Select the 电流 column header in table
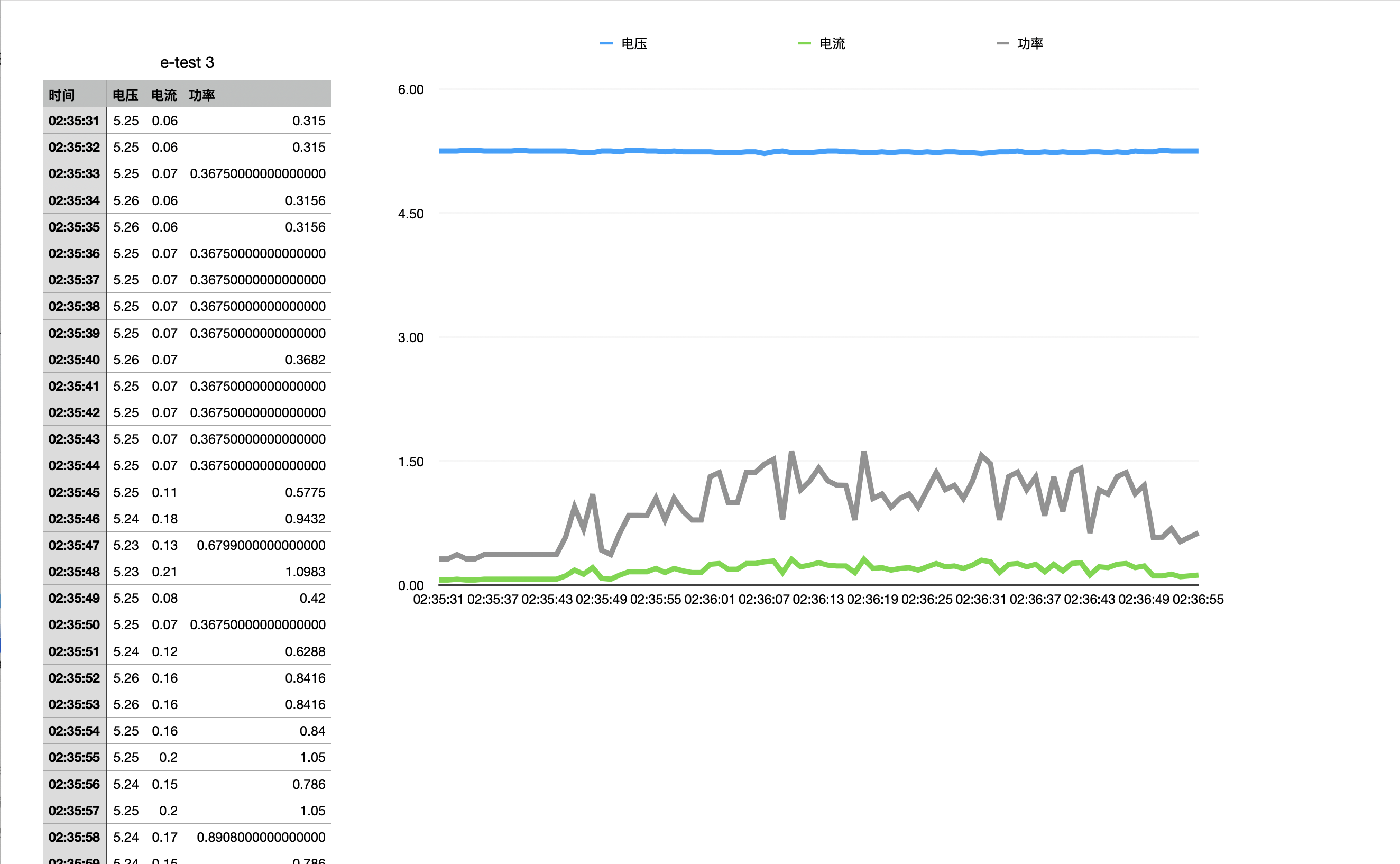The width and height of the screenshot is (1400, 864). 164,94
